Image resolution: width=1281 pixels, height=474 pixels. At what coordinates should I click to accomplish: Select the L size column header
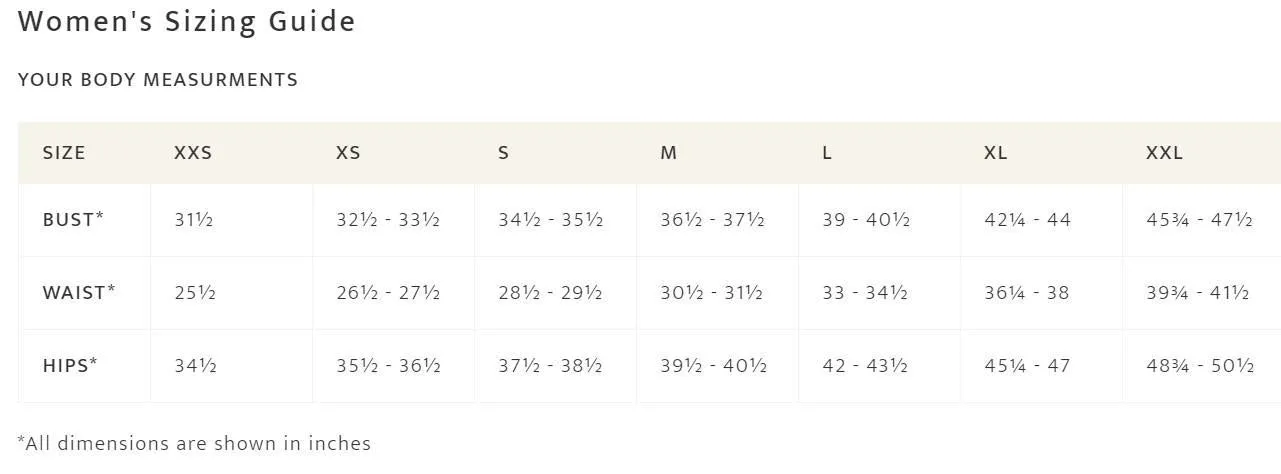[827, 153]
